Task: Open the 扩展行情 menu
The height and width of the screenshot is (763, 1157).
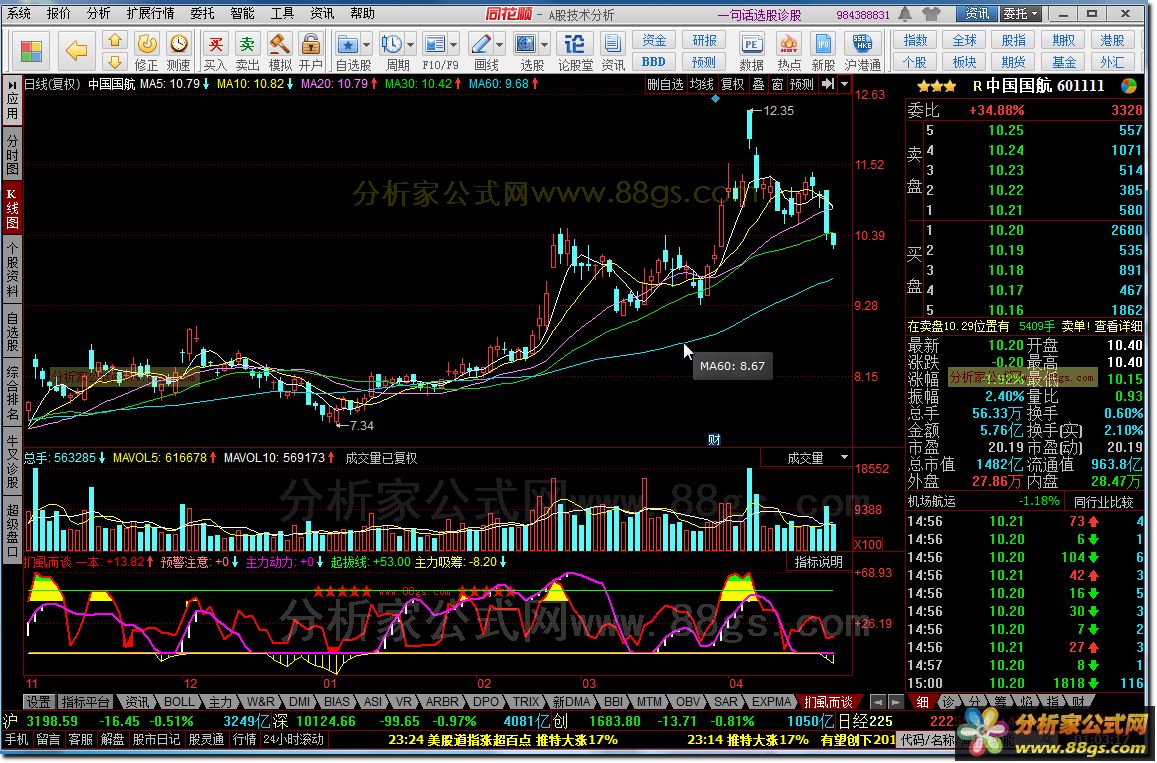Action: pos(150,13)
